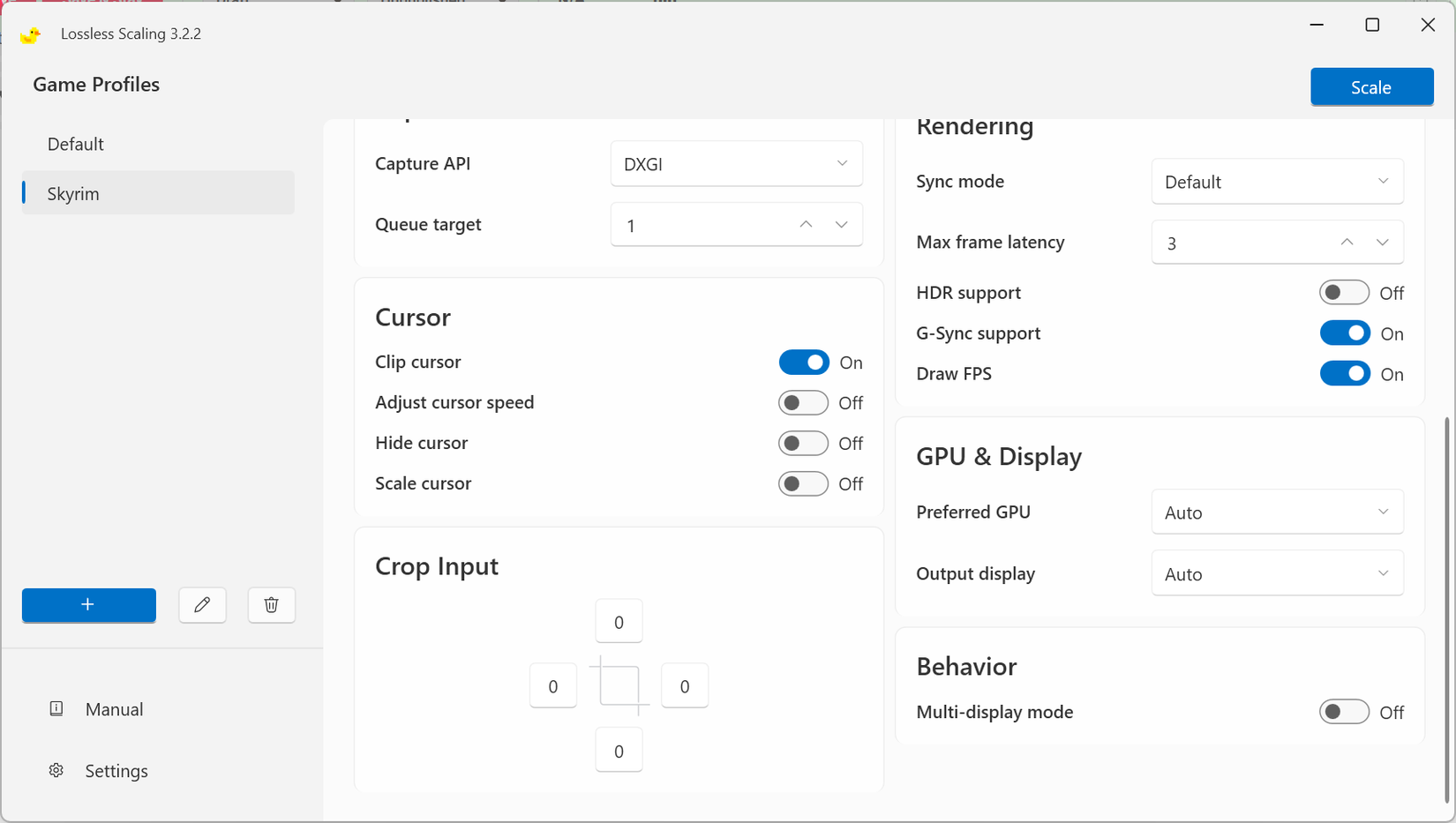Open the Manual from the sidebar
This screenshot has height=823, width=1456.
pos(114,708)
